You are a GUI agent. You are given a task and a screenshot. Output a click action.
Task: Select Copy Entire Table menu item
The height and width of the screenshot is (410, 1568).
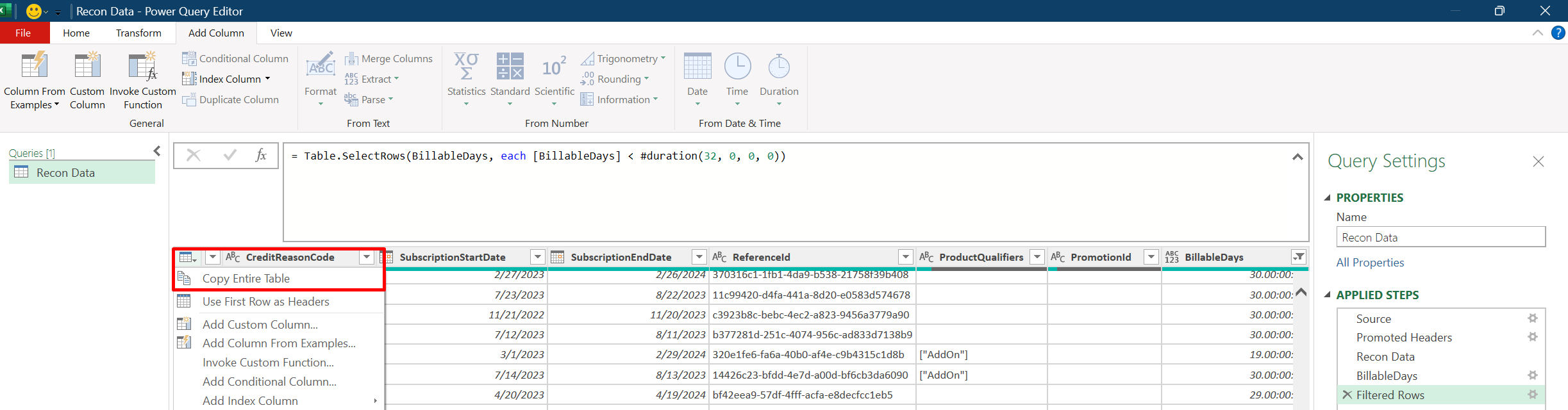coord(246,278)
